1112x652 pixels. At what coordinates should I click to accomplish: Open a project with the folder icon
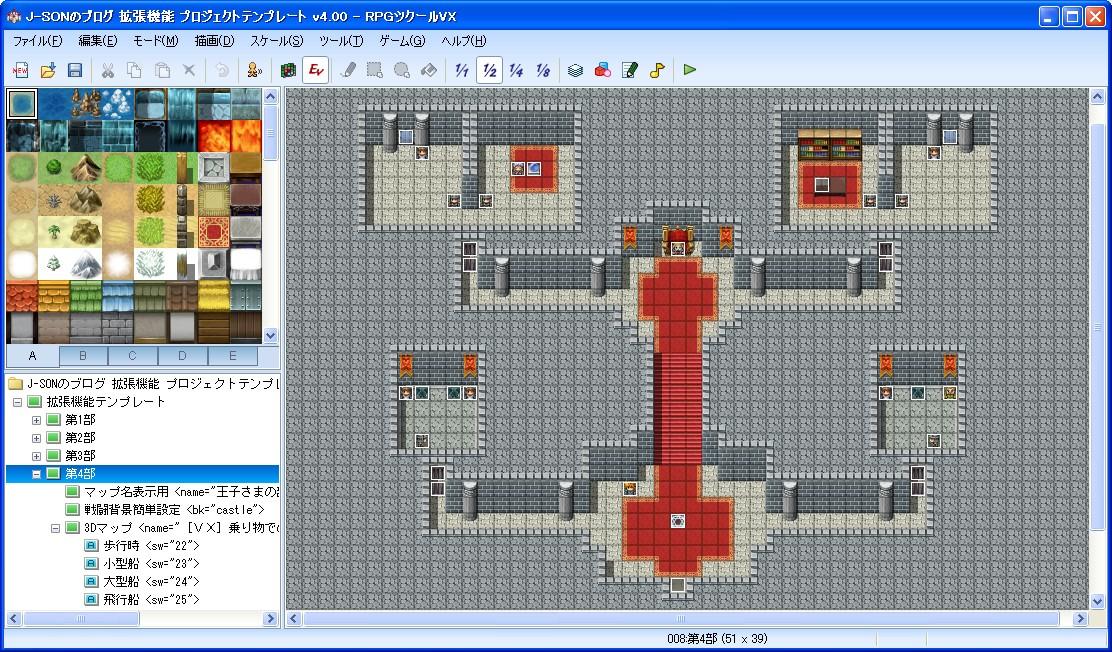click(48, 70)
